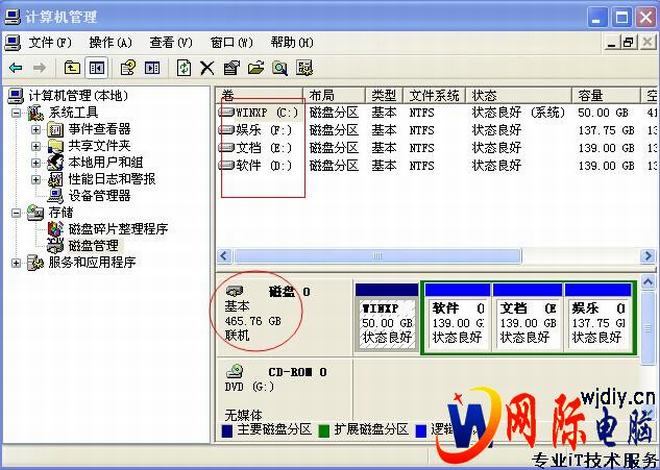Screen dimensions: 660x470
Task: Expand the 服务和应用程序 tree node
Action: coord(18,263)
